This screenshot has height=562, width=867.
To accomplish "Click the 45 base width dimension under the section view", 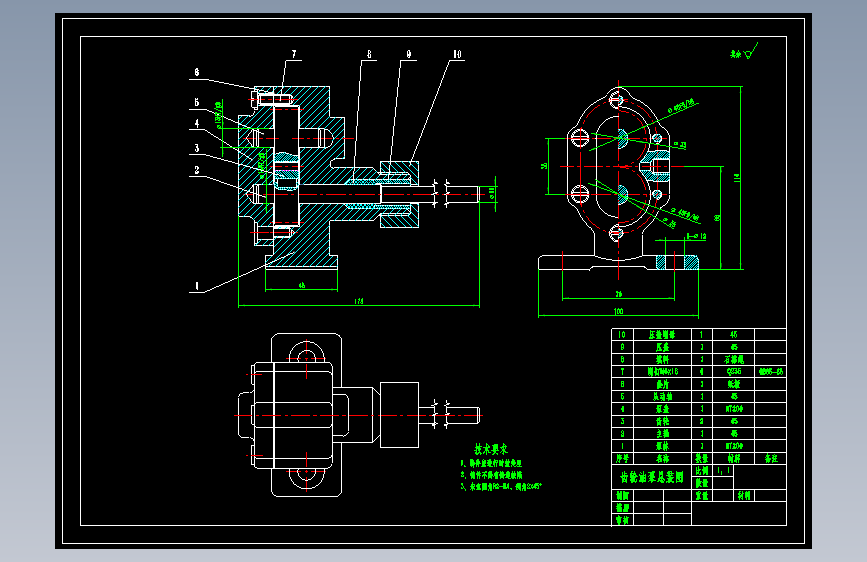I will (302, 285).
